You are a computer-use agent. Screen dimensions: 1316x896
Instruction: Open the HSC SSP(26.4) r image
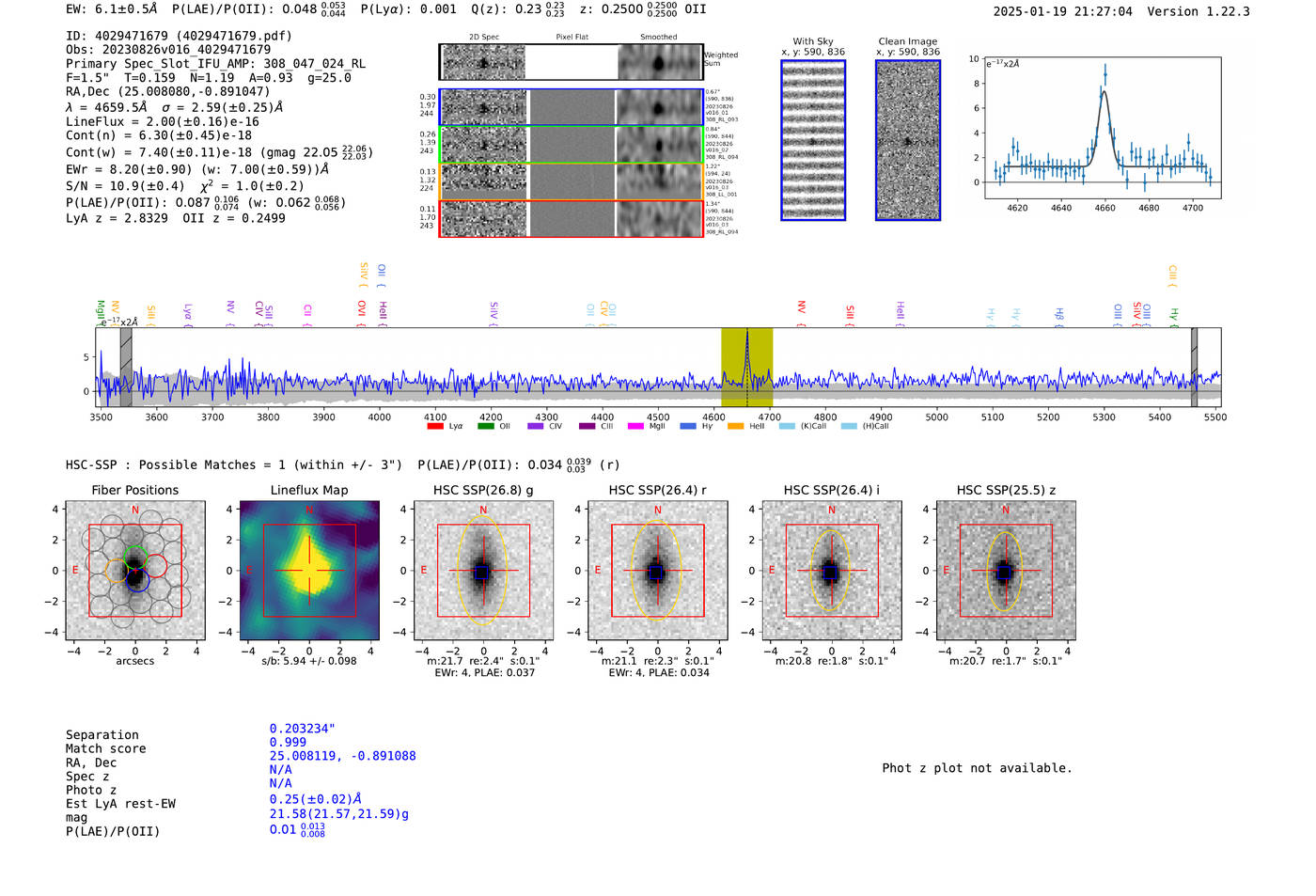pyautogui.click(x=658, y=571)
